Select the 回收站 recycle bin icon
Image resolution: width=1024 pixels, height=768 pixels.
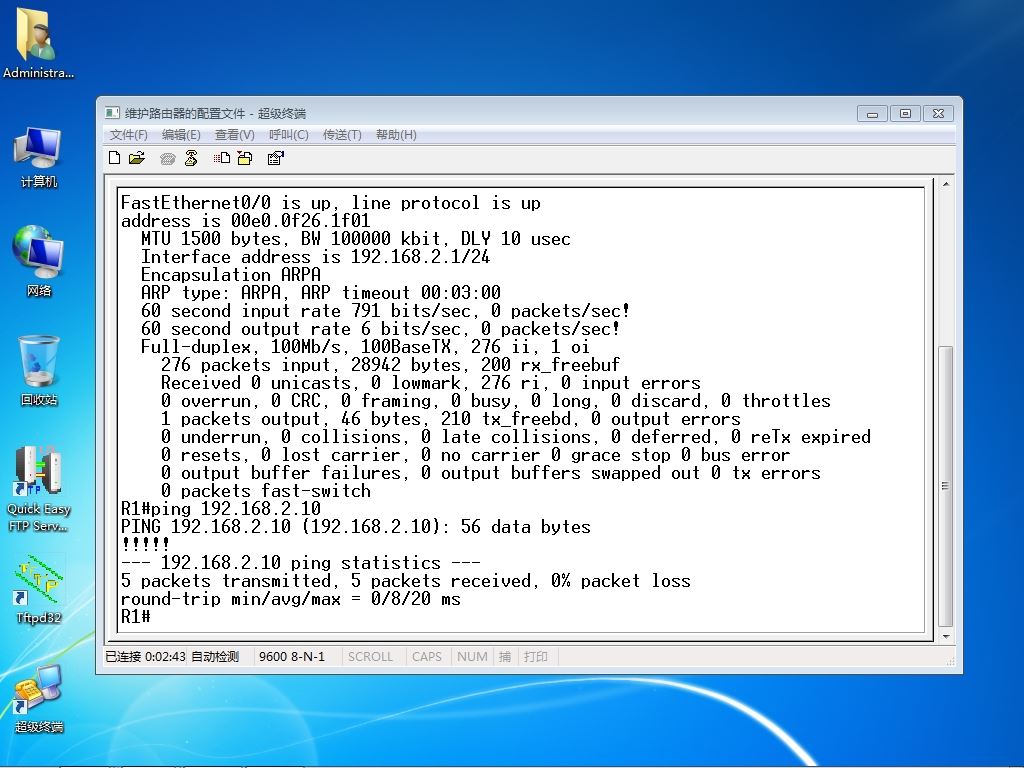[x=38, y=370]
